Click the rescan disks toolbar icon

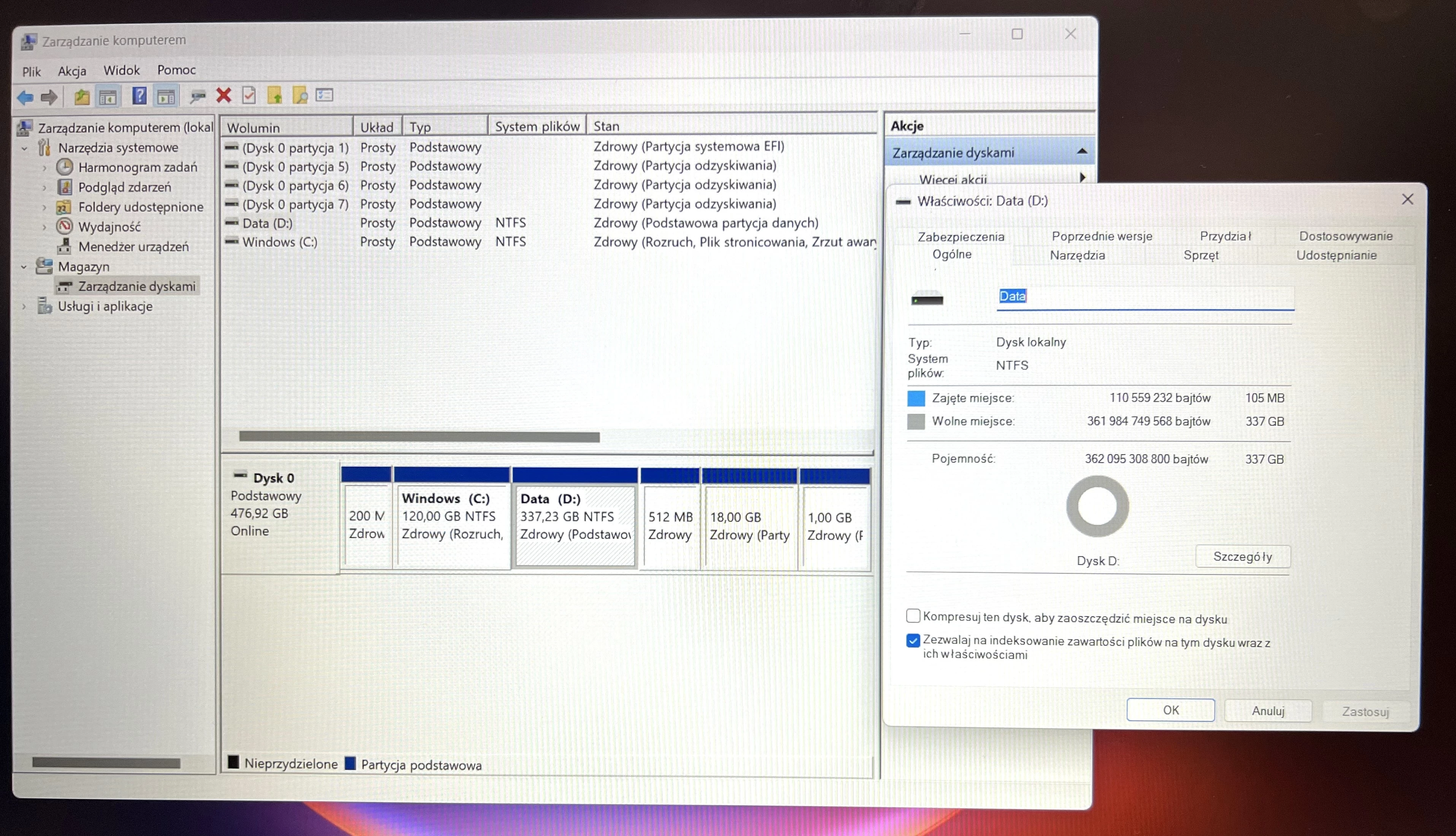point(197,97)
